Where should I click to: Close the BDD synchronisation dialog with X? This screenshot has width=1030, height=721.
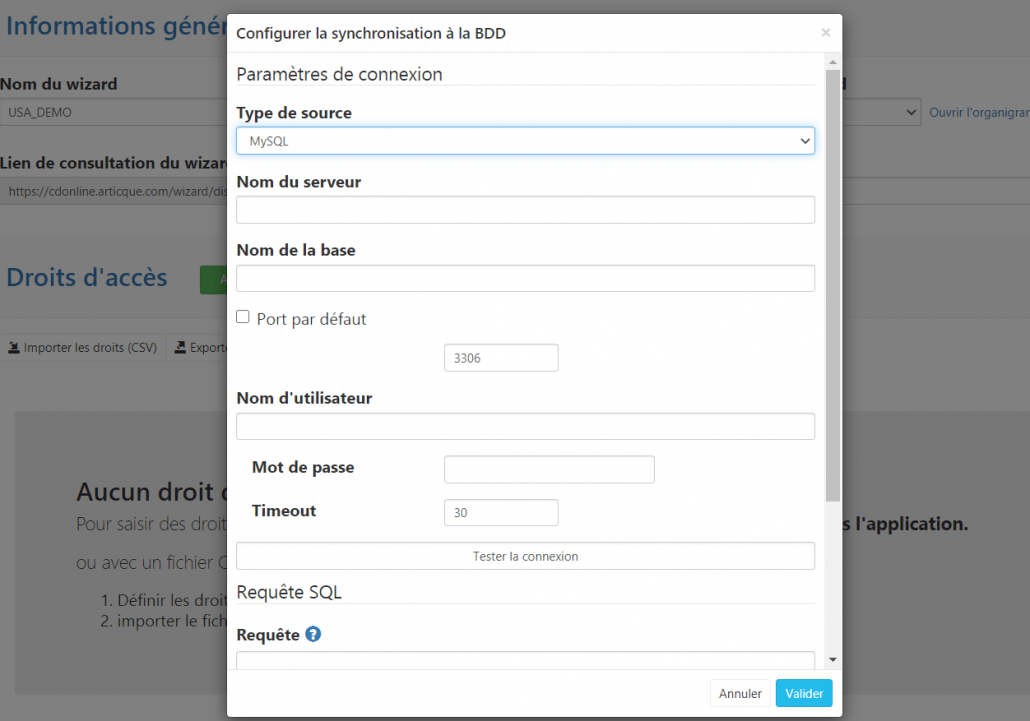click(825, 33)
